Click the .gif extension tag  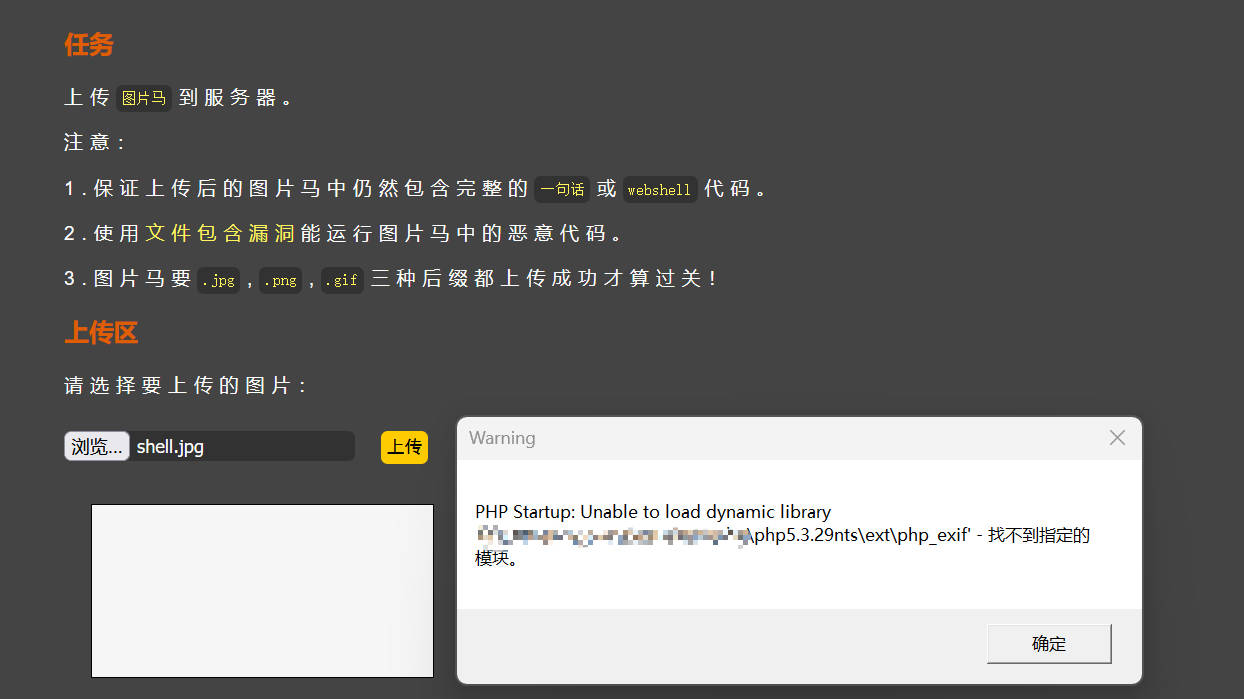coord(341,280)
